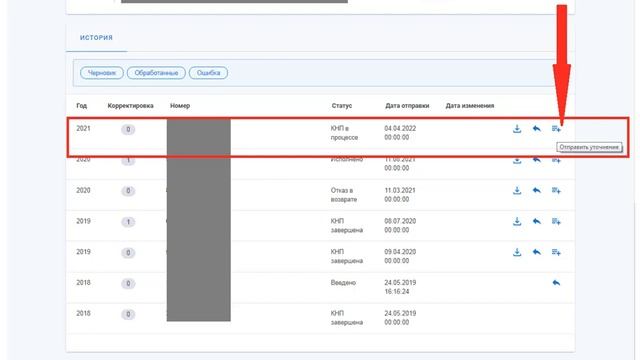Click year 2020 in Отказ в возврате row

click(x=83, y=191)
